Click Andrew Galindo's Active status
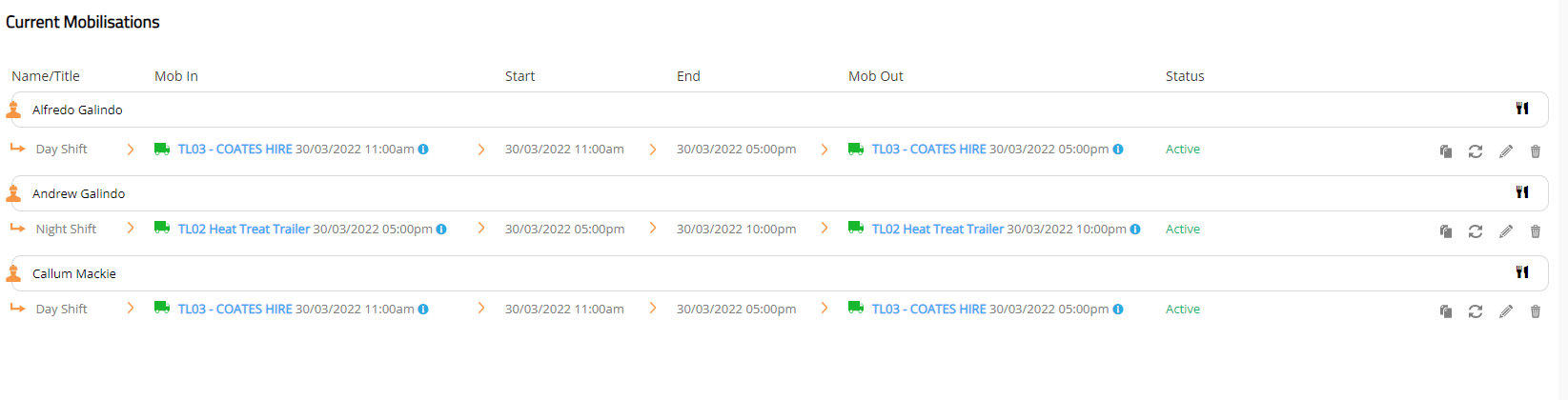 (1182, 230)
